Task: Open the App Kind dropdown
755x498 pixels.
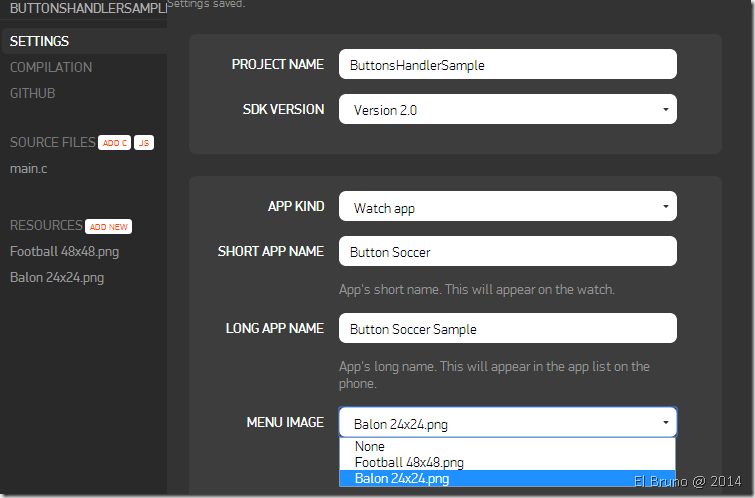Action: pos(507,208)
